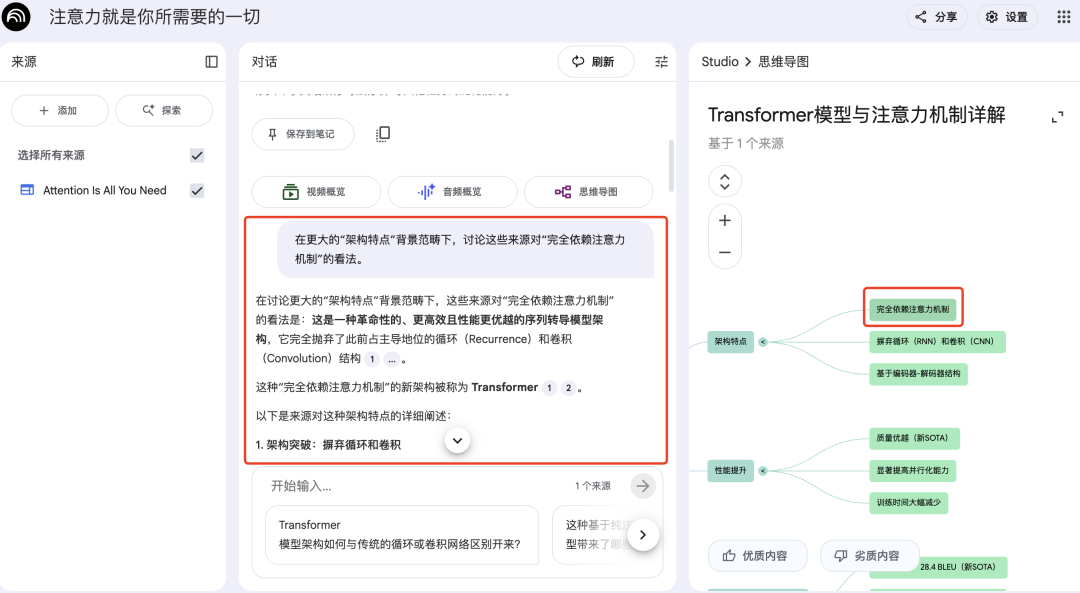Click the chat panel vertical scrollbar
This screenshot has width=1080, height=593.
671,165
